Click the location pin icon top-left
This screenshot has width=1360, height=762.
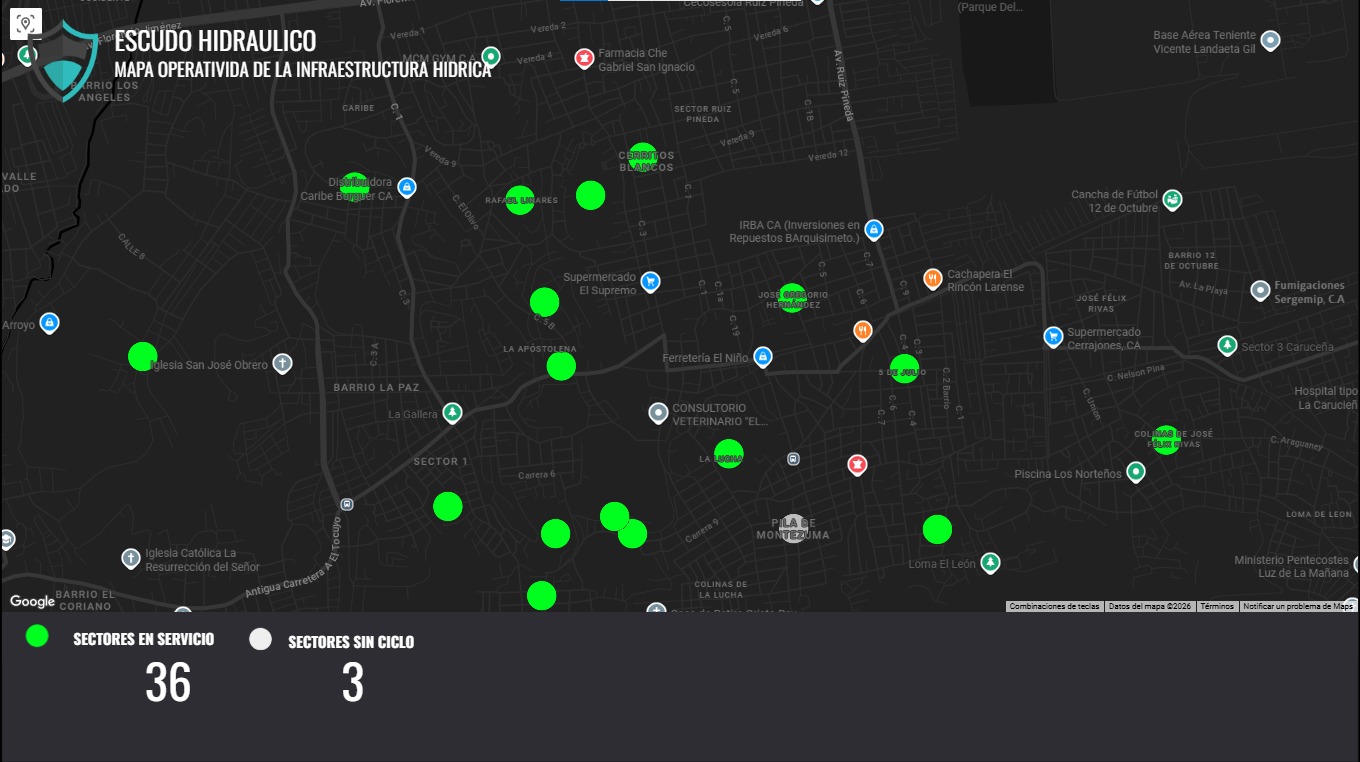[x=26, y=24]
